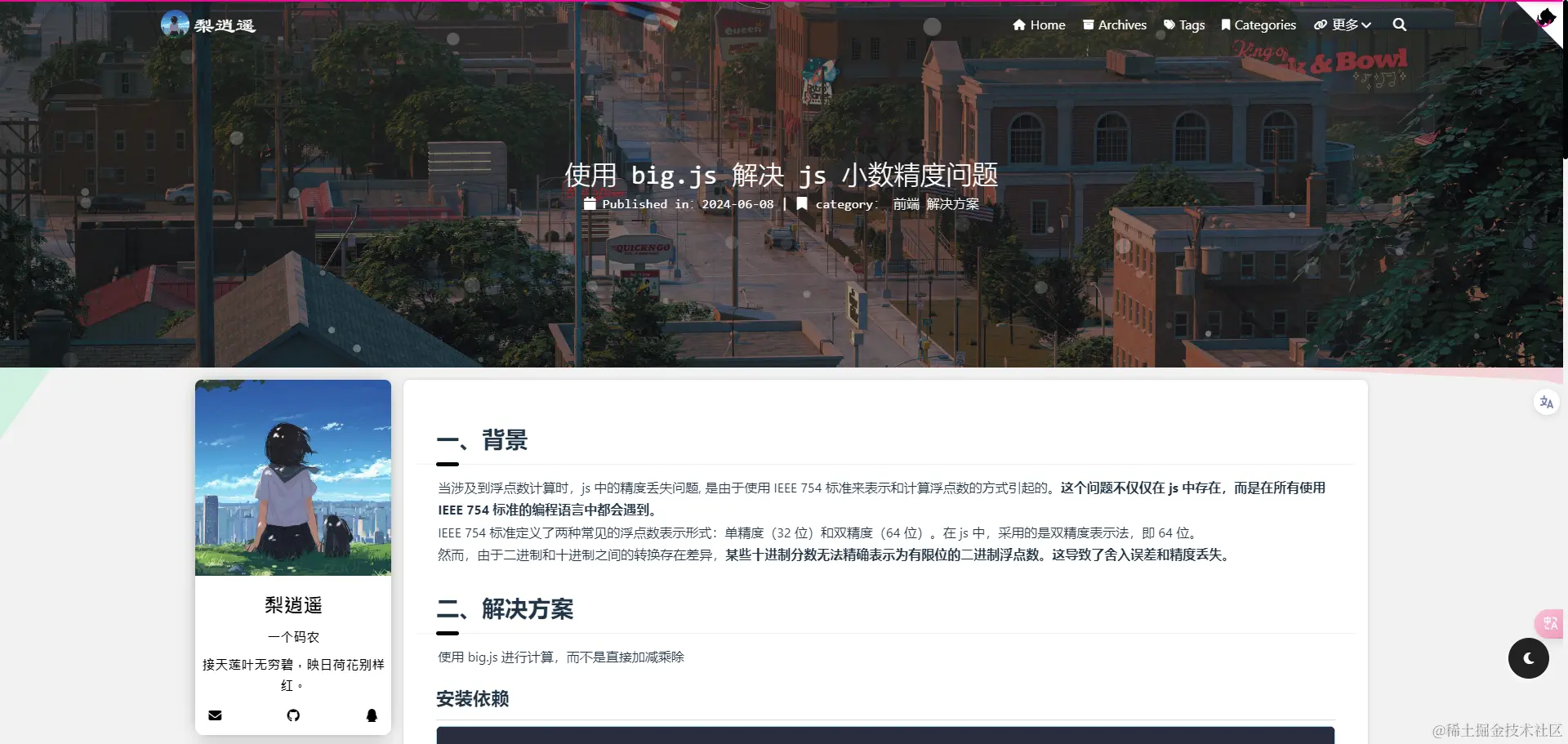Viewport: 1568px width, 744px height.
Task: Click the post title 使用 big.js 解决 js 小数精度问题
Action: pos(782,175)
